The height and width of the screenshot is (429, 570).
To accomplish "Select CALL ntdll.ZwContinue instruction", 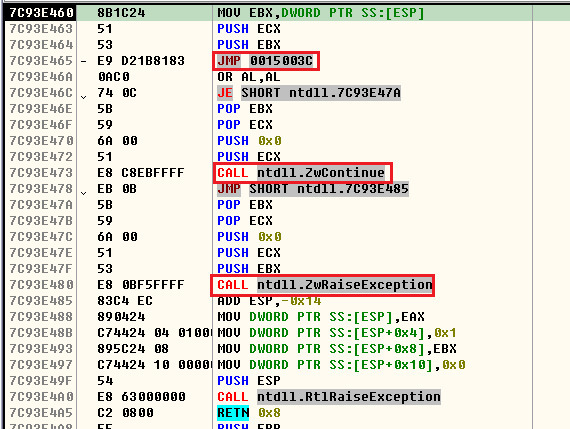I will click(301, 173).
